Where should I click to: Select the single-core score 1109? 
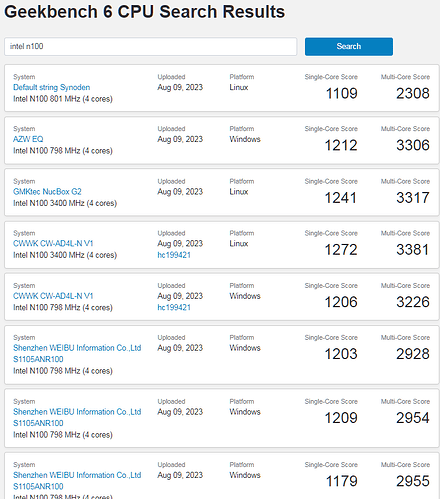pos(341,93)
